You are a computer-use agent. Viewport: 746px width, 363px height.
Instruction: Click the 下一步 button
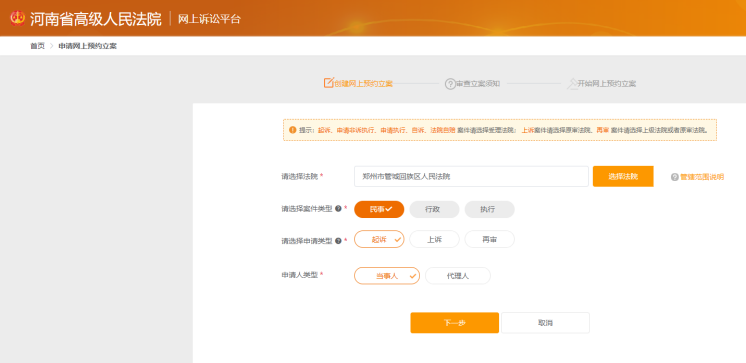(x=455, y=323)
